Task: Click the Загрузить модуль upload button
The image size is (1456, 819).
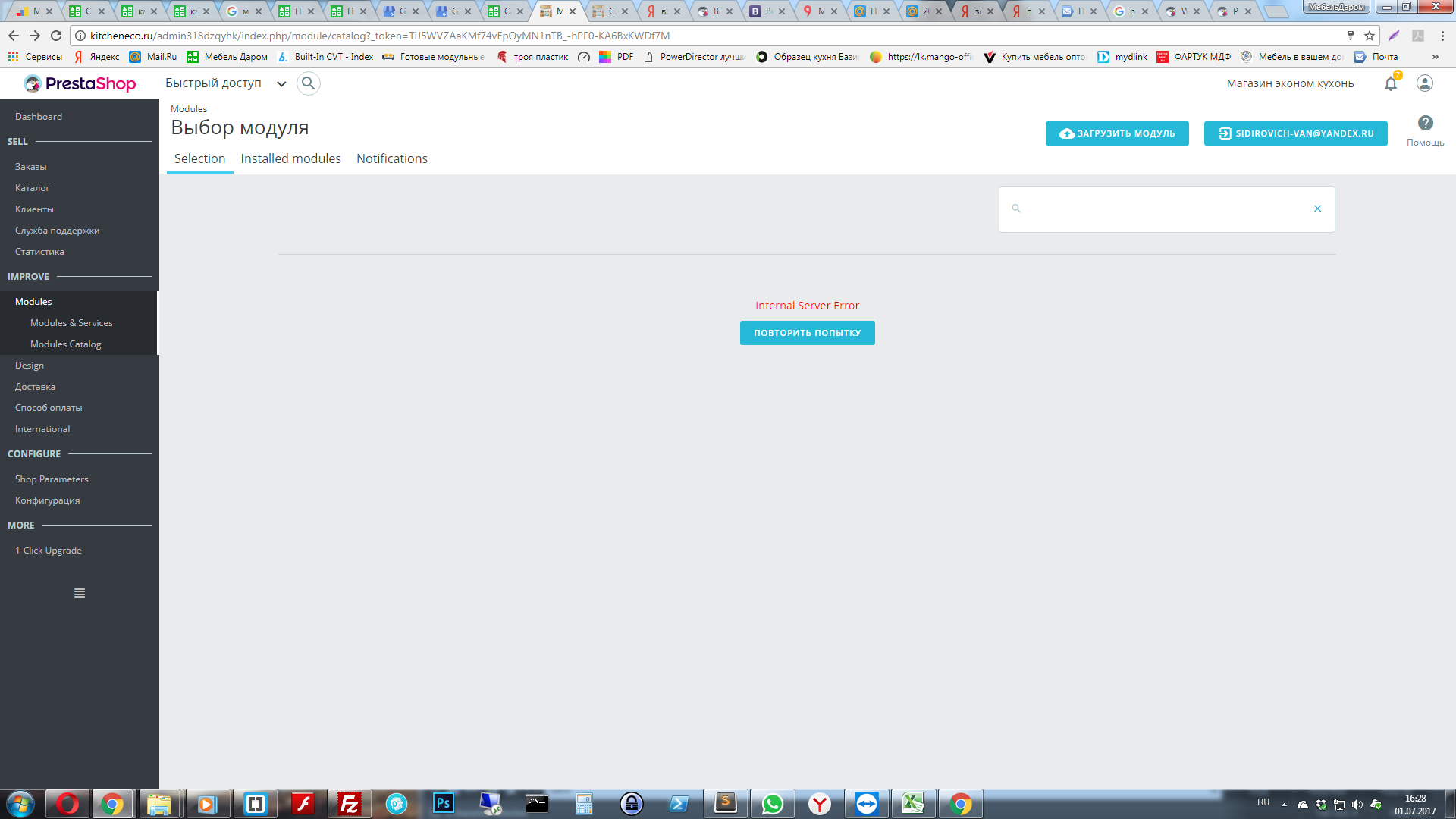Action: (1117, 133)
